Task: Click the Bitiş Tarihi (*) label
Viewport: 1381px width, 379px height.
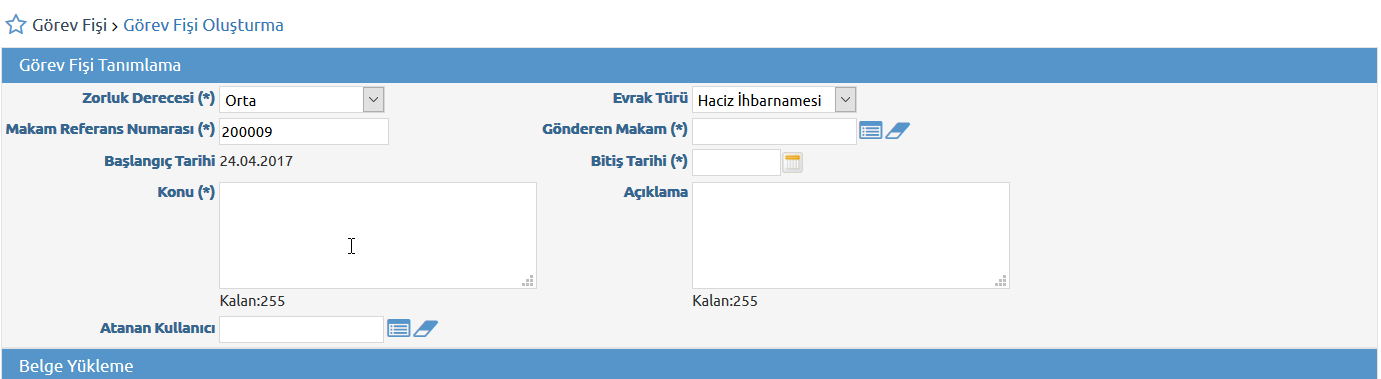Action: [x=639, y=161]
